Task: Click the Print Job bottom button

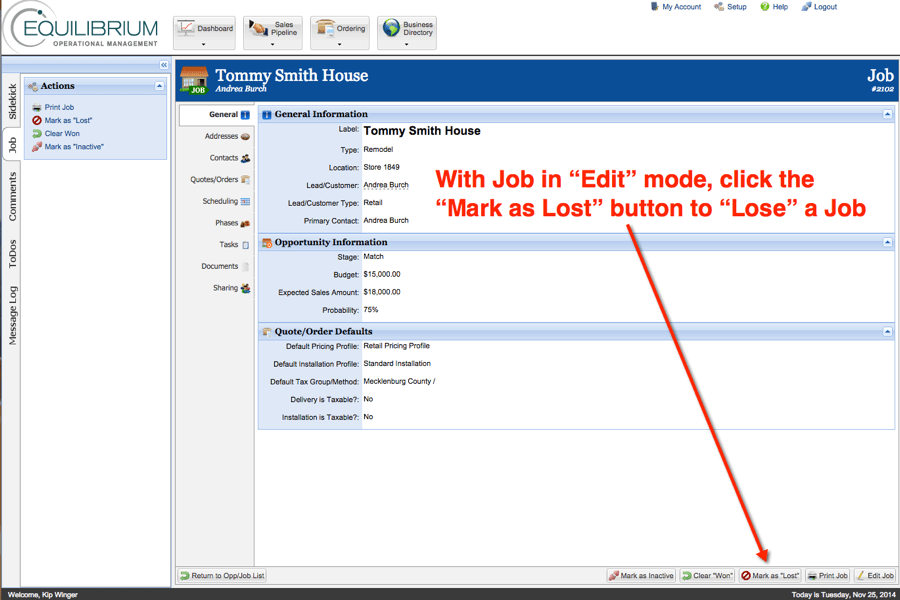Action: coord(827,575)
